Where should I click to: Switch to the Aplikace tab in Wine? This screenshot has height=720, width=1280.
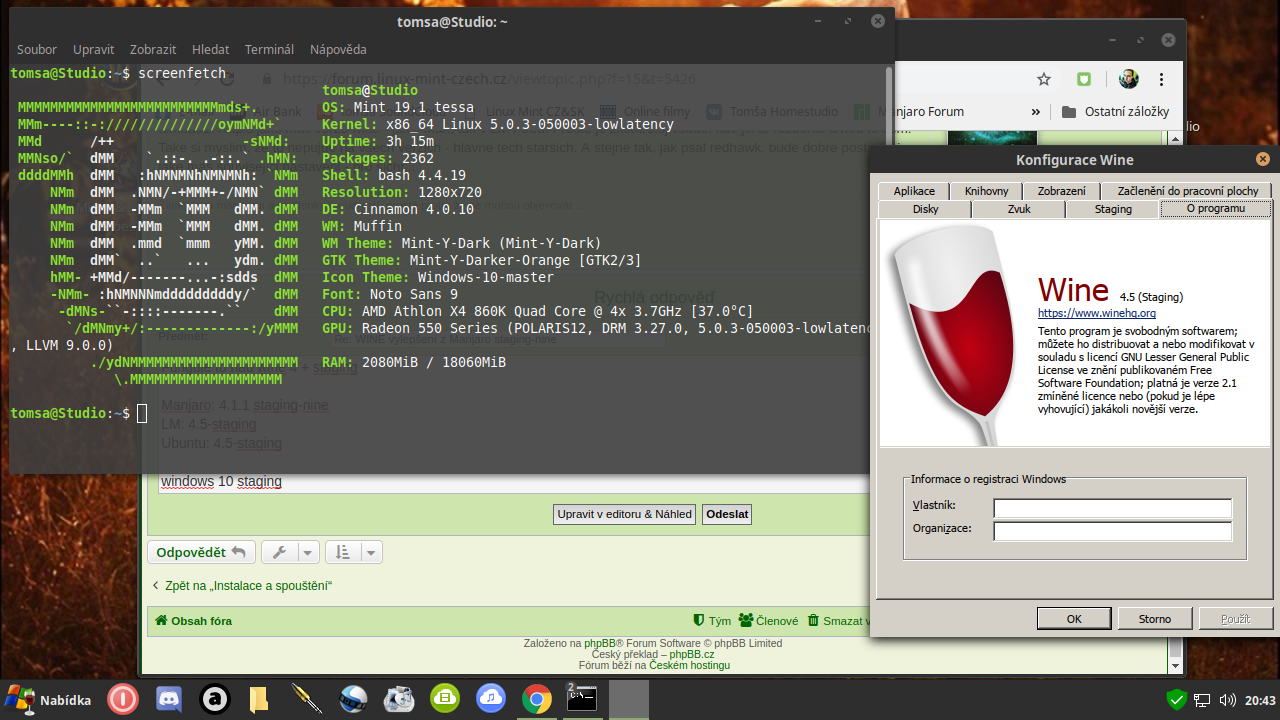914,191
